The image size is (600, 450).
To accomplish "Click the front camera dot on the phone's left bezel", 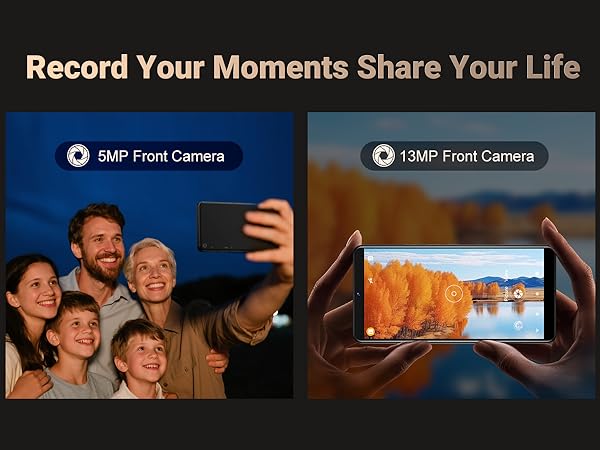I will (x=359, y=294).
